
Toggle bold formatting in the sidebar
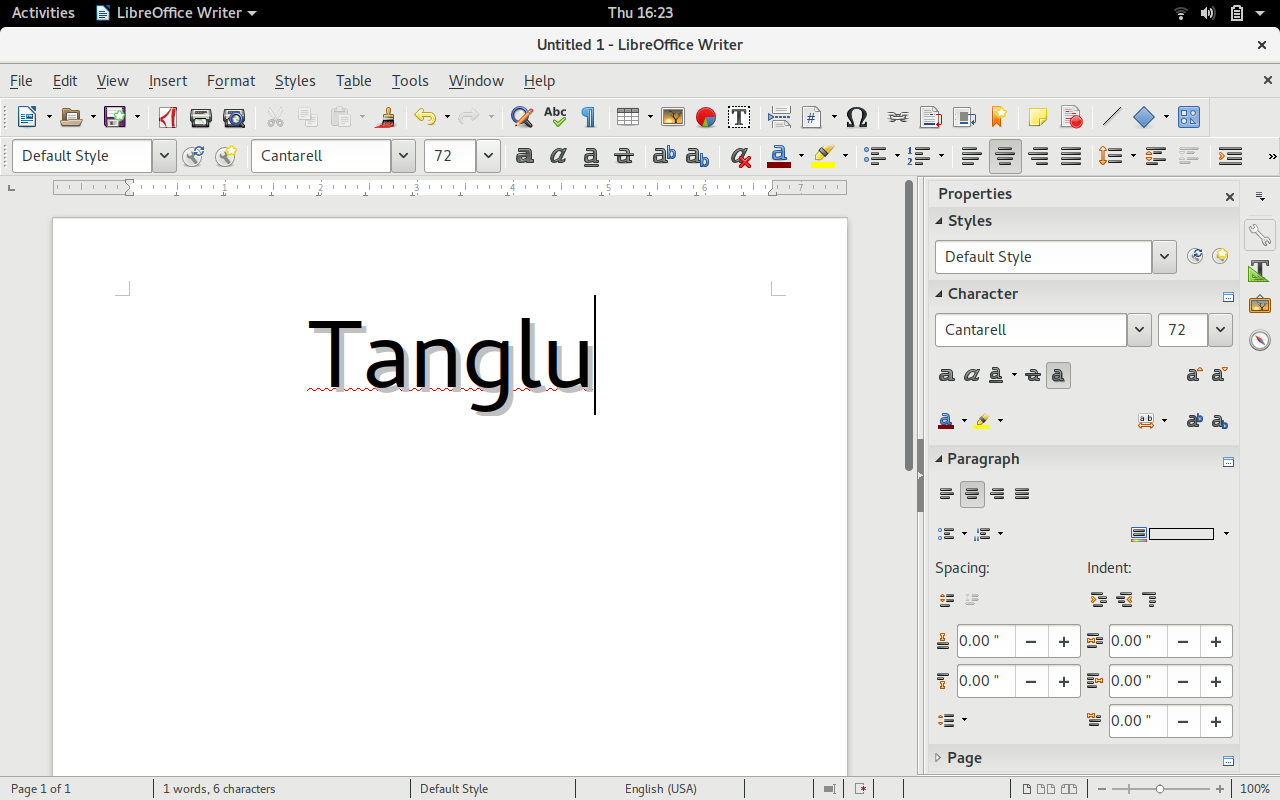tap(946, 374)
